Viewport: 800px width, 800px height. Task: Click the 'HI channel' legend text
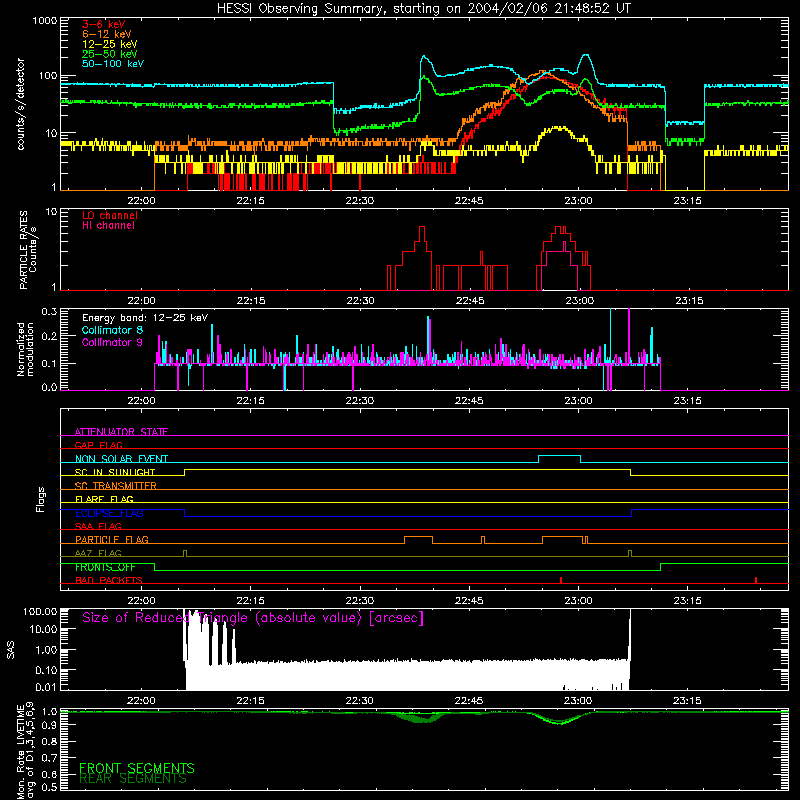coord(108,225)
